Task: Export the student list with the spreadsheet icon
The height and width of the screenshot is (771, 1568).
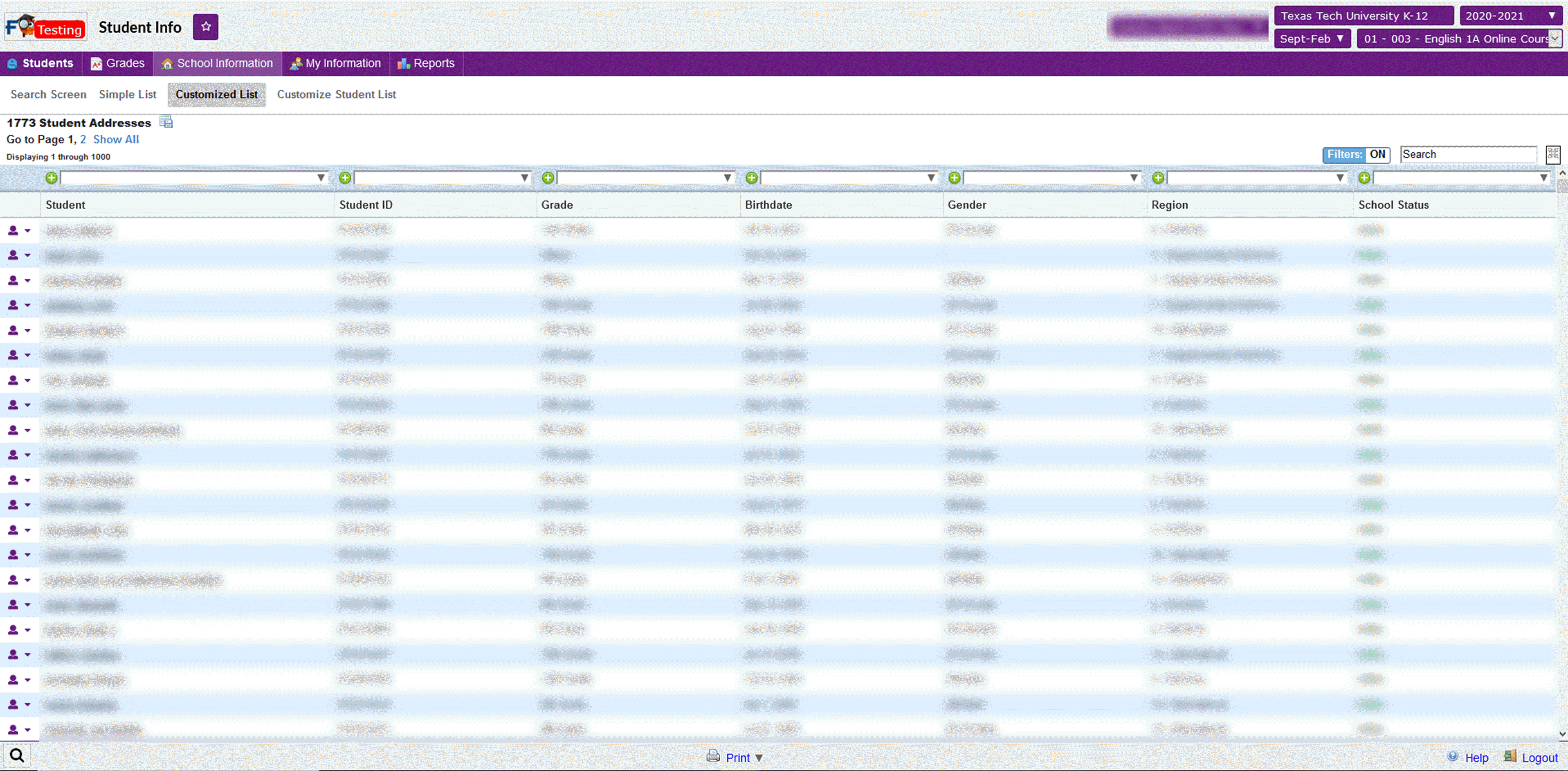Action: [x=166, y=122]
